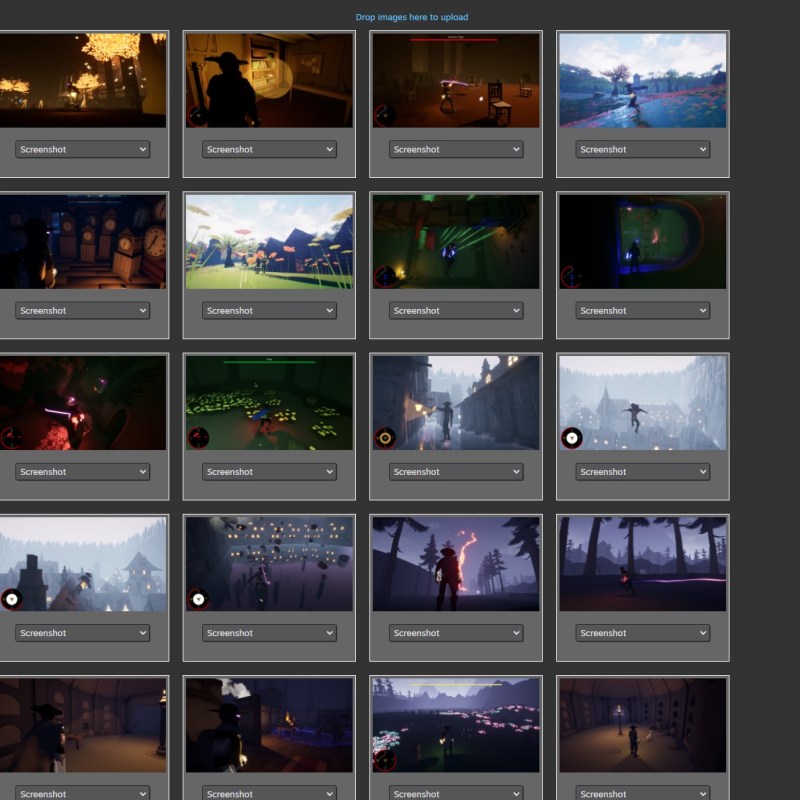This screenshot has width=800, height=800.
Task: Open the dropdown below the snowy rooftops village image
Action: 82,633
